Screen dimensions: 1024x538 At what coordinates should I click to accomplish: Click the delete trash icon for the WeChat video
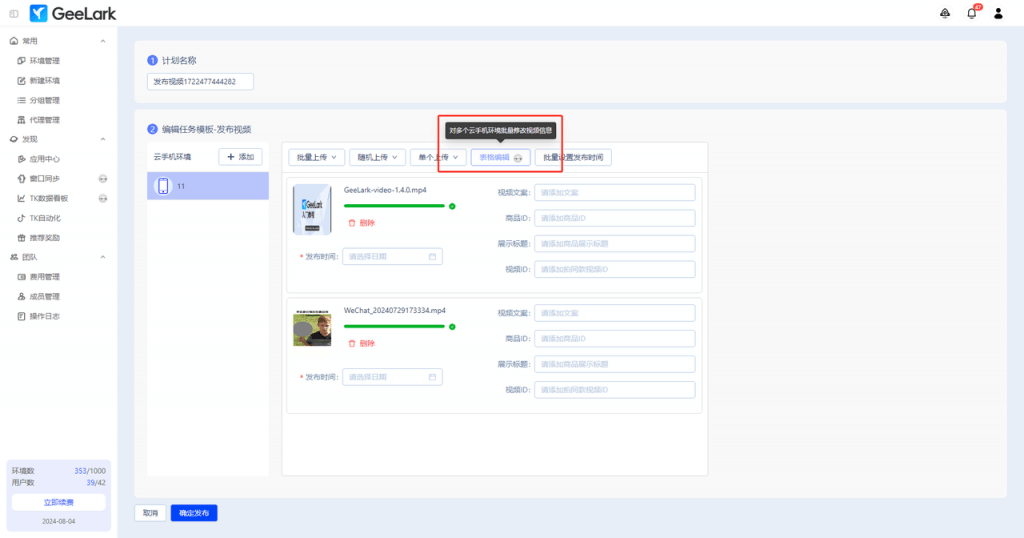351,343
